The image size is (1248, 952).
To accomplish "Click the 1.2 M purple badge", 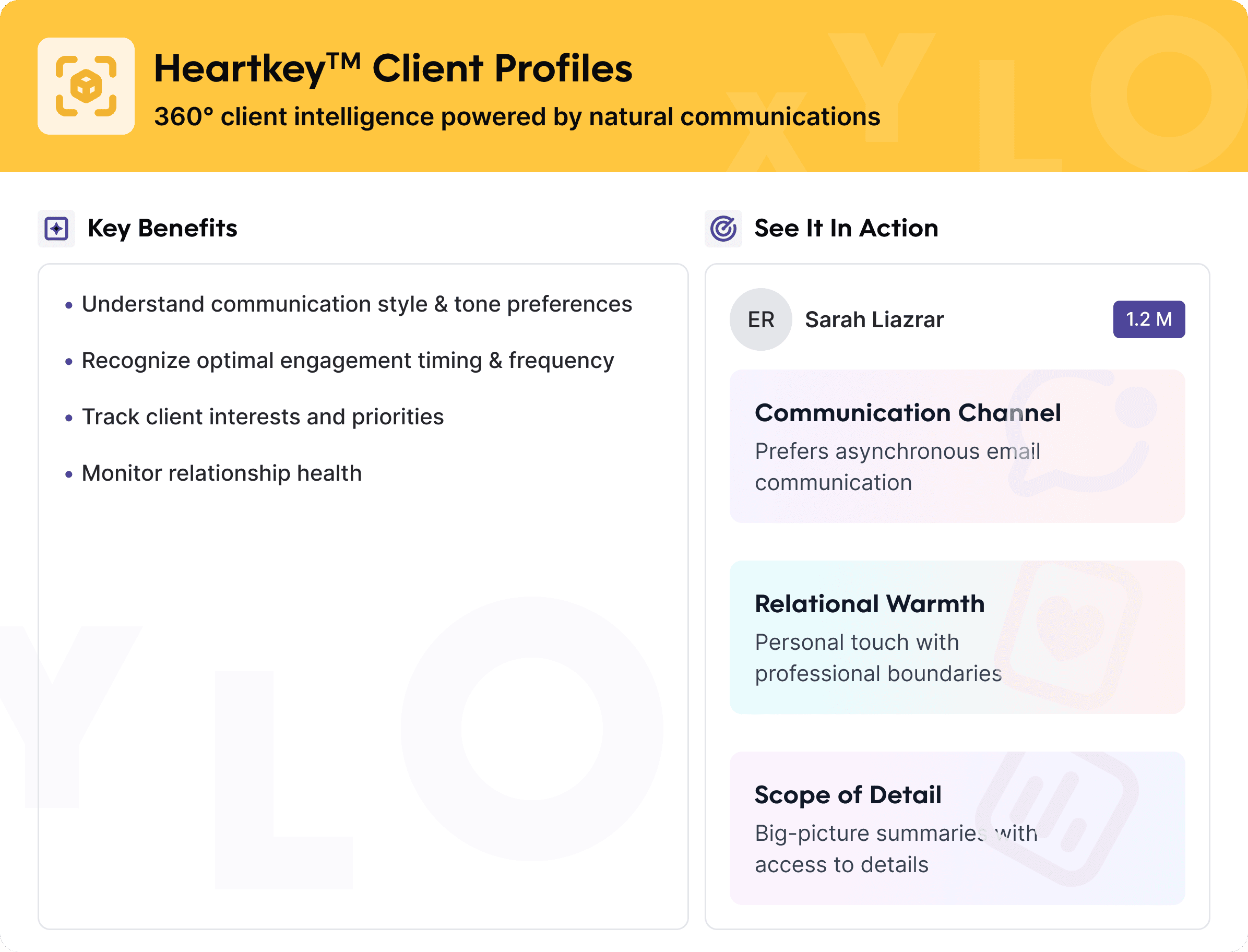I will pos(1149,319).
